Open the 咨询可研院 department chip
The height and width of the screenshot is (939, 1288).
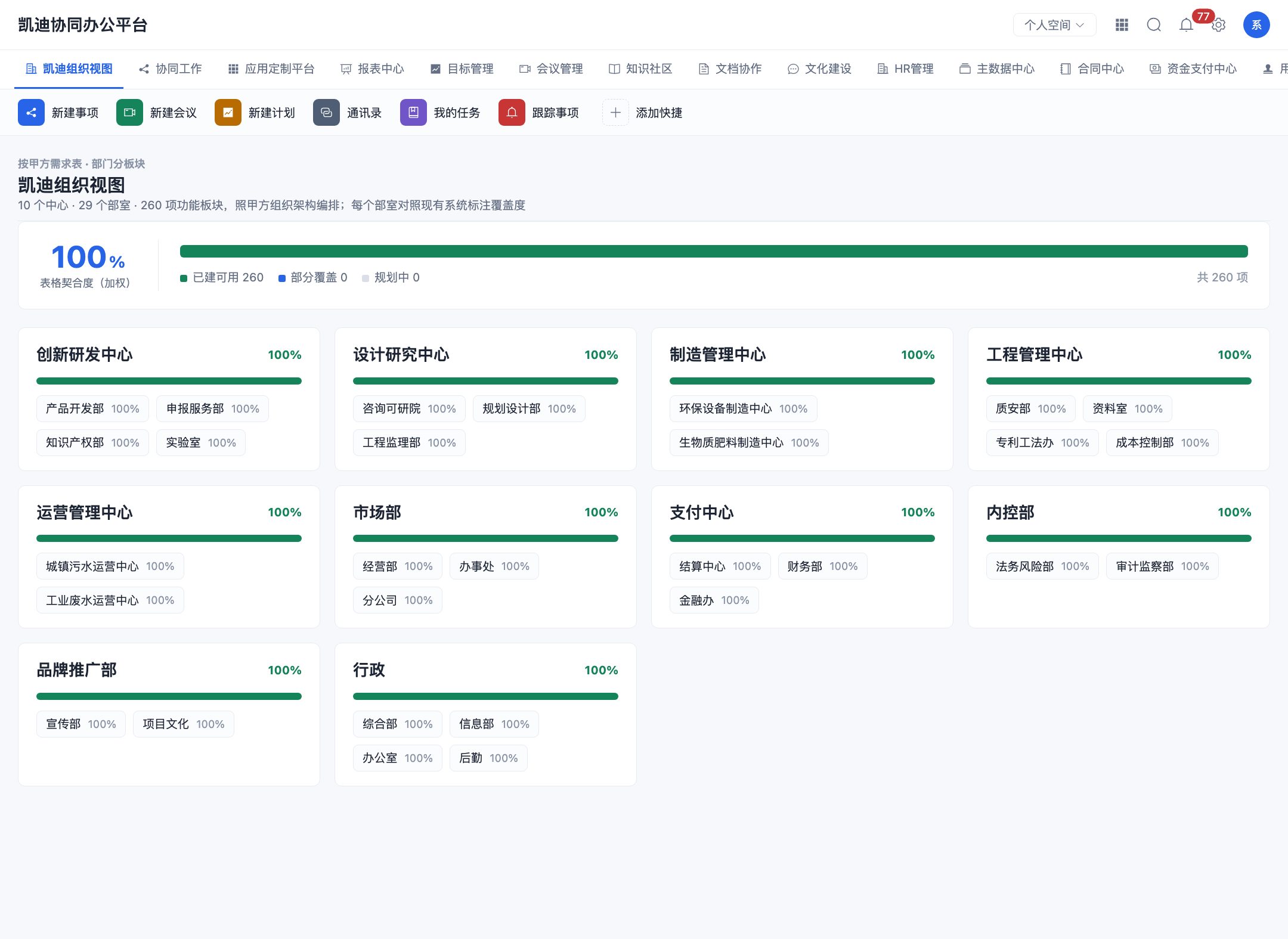point(409,409)
